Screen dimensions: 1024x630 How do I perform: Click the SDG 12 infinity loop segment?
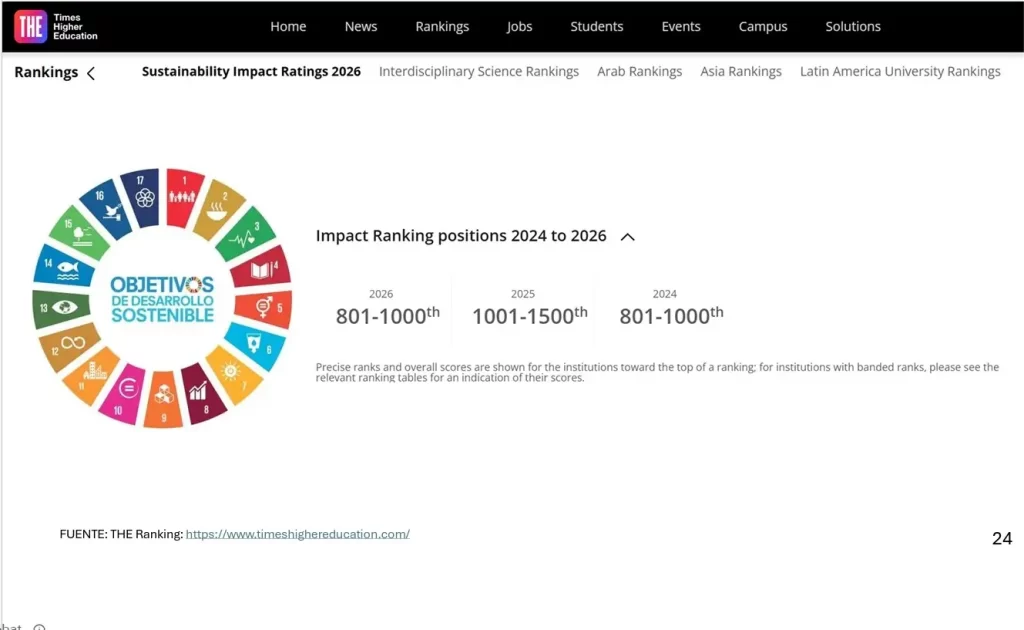tap(68, 347)
